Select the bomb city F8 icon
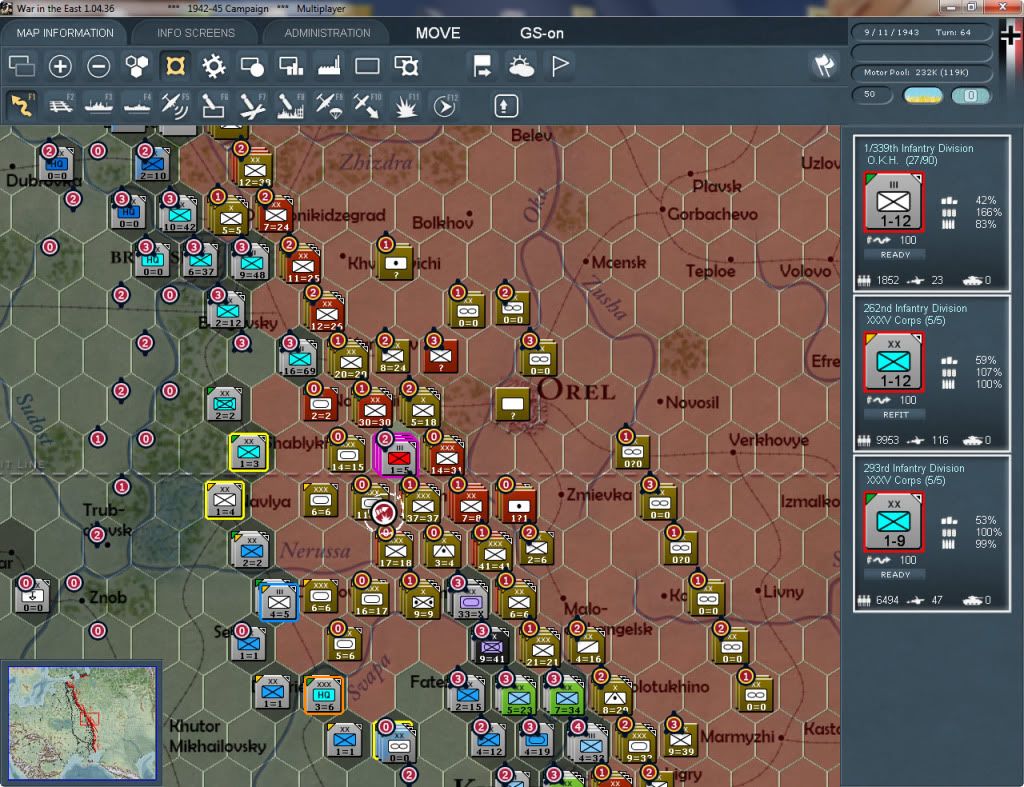Screen dimensions: 1024x787 click(x=291, y=105)
